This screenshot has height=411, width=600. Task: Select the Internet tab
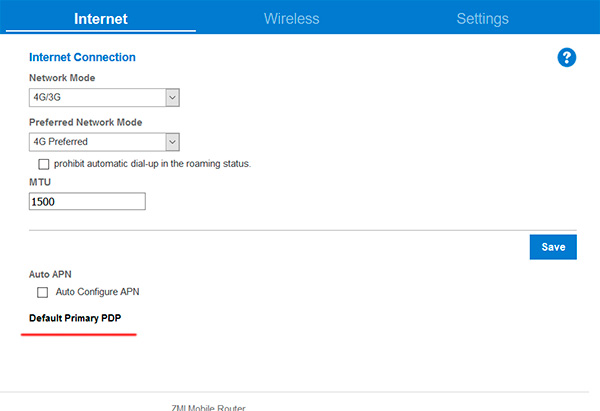[101, 18]
